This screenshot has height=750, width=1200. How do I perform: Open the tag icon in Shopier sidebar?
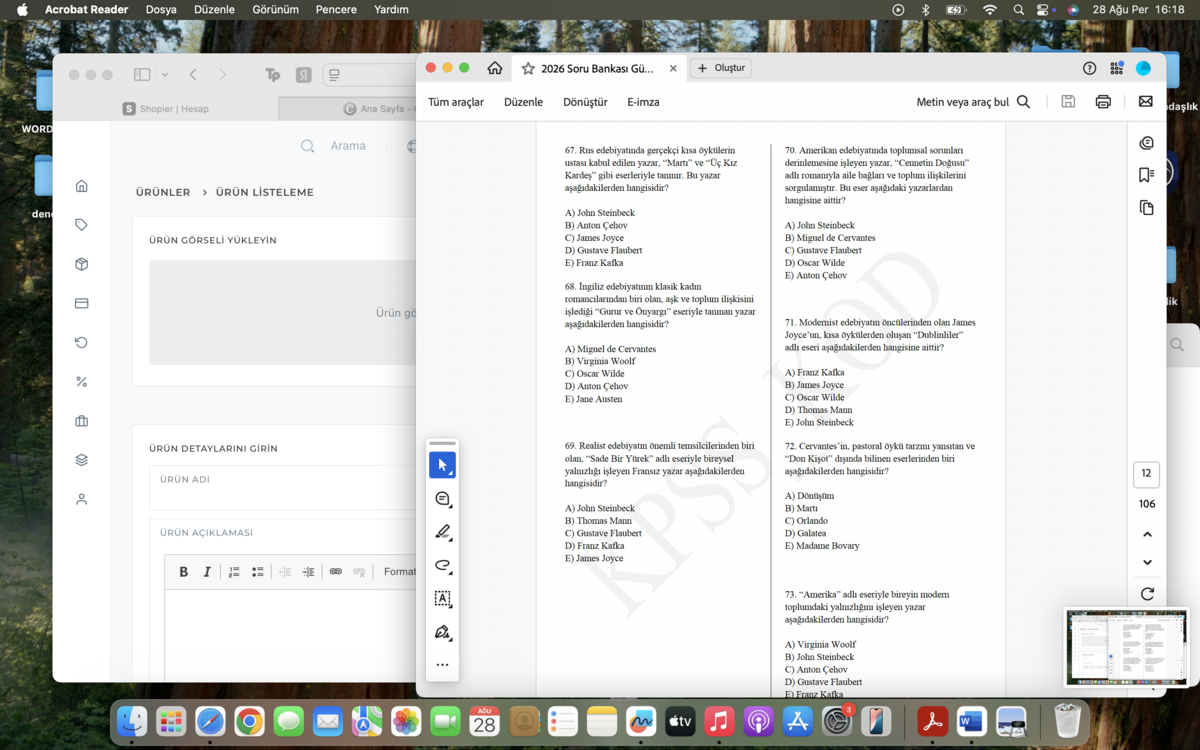82,225
